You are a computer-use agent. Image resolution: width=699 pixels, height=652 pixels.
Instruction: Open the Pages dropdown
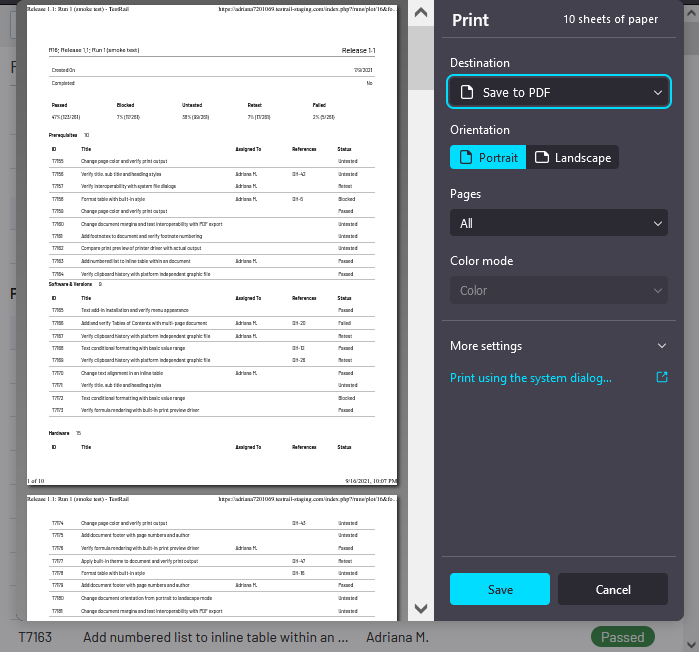558,223
